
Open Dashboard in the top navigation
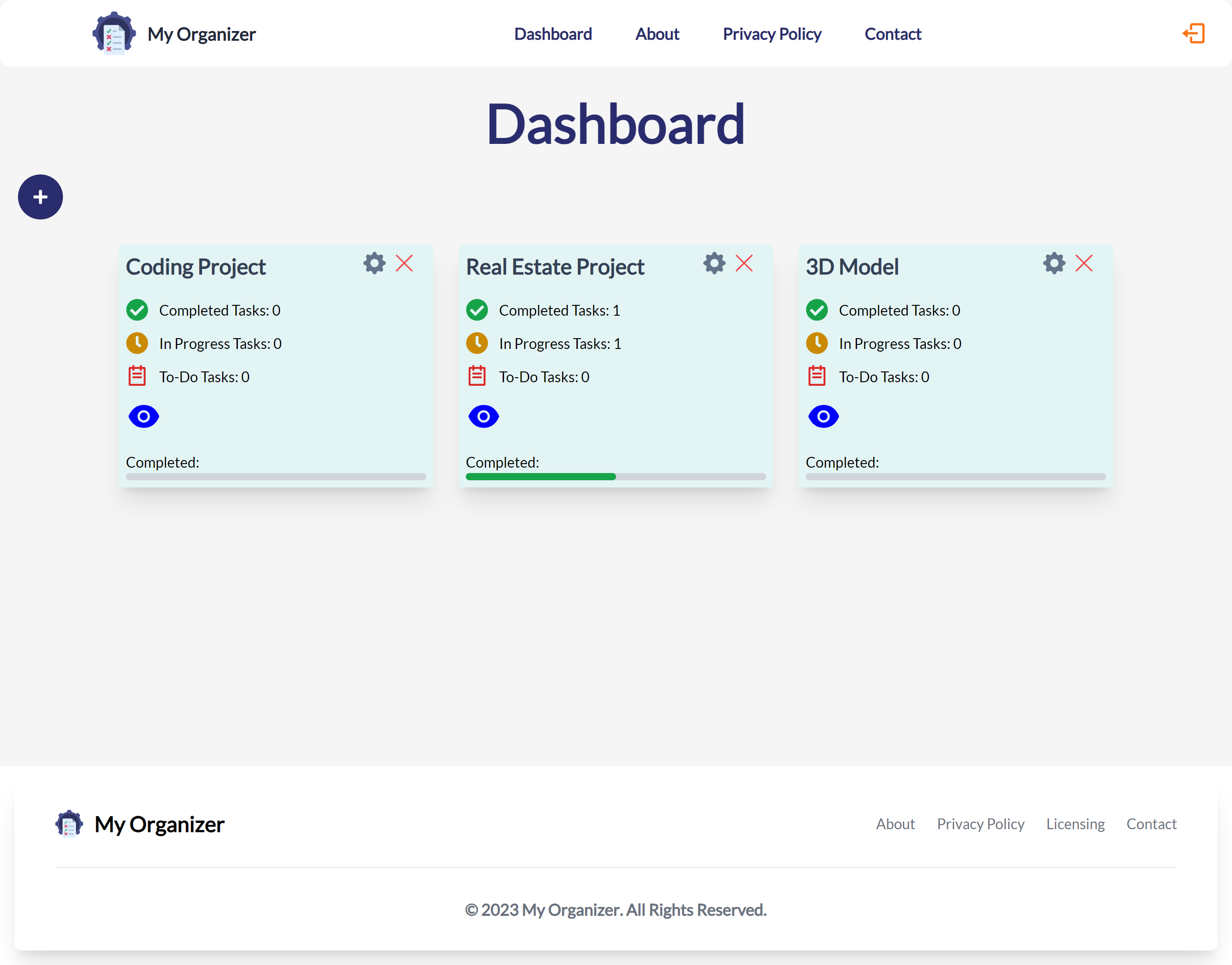553,34
